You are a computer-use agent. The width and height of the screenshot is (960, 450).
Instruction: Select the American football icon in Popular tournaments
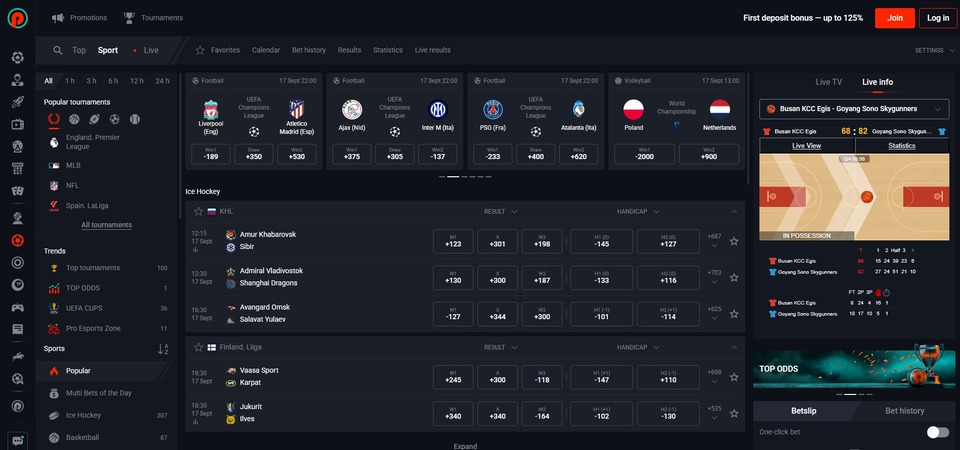(x=94, y=119)
